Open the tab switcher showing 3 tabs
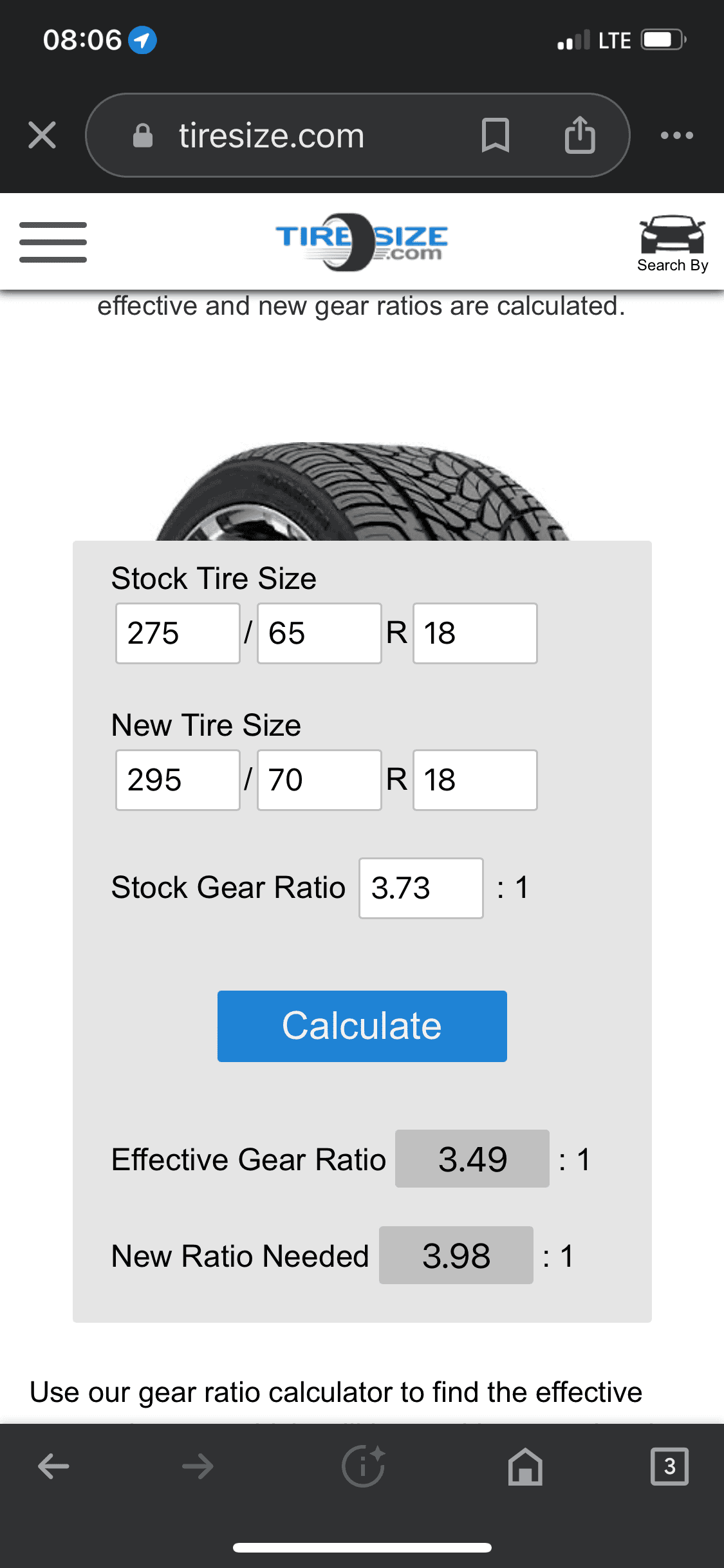The height and width of the screenshot is (1568, 724). [x=669, y=1466]
